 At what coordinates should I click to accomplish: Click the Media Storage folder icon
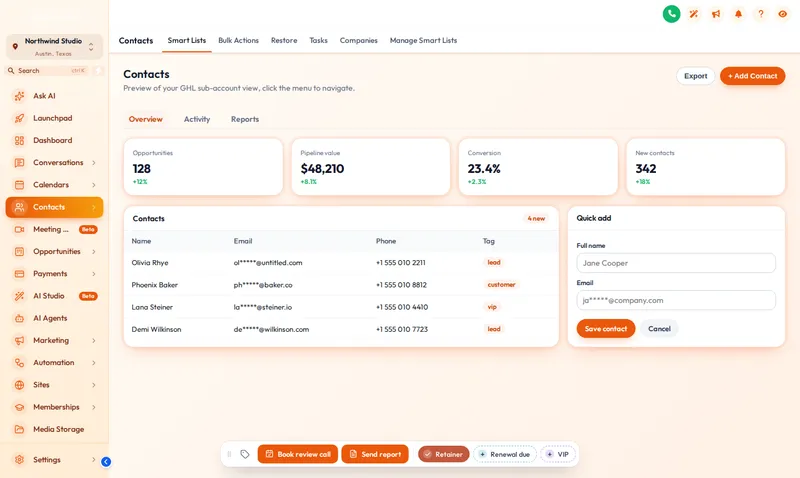(19, 430)
